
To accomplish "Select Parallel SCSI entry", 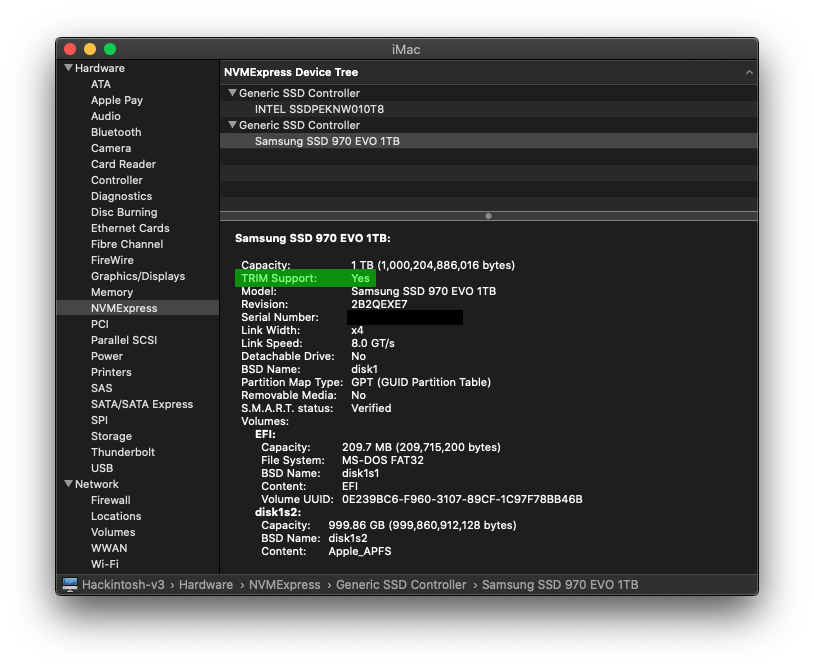I will (x=124, y=340).
